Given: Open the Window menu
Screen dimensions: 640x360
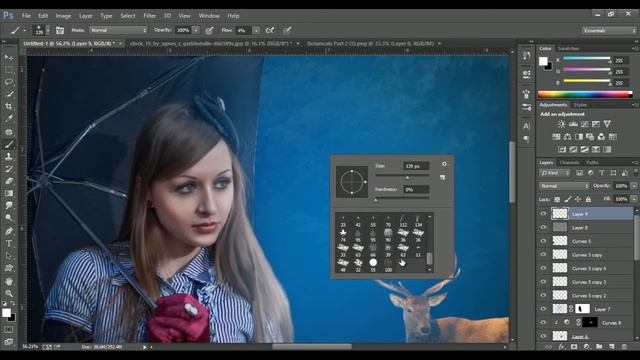Looking at the screenshot, I should [209, 16].
